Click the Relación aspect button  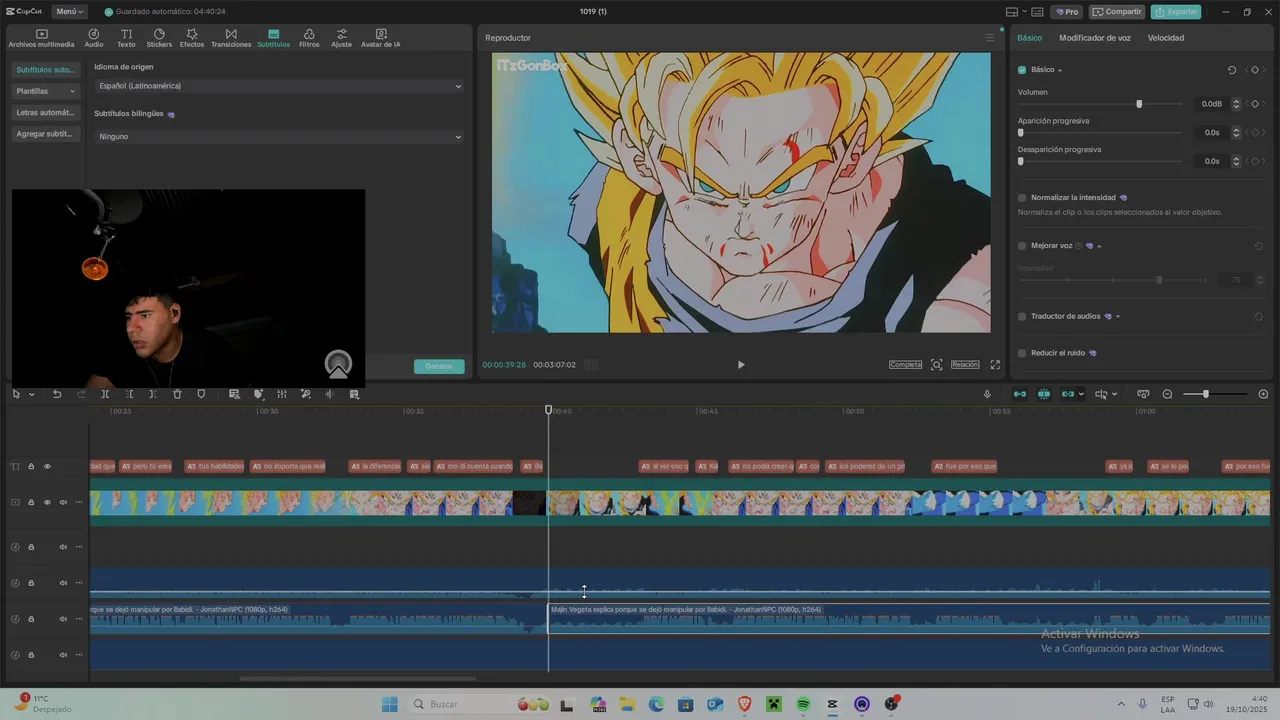pos(965,365)
